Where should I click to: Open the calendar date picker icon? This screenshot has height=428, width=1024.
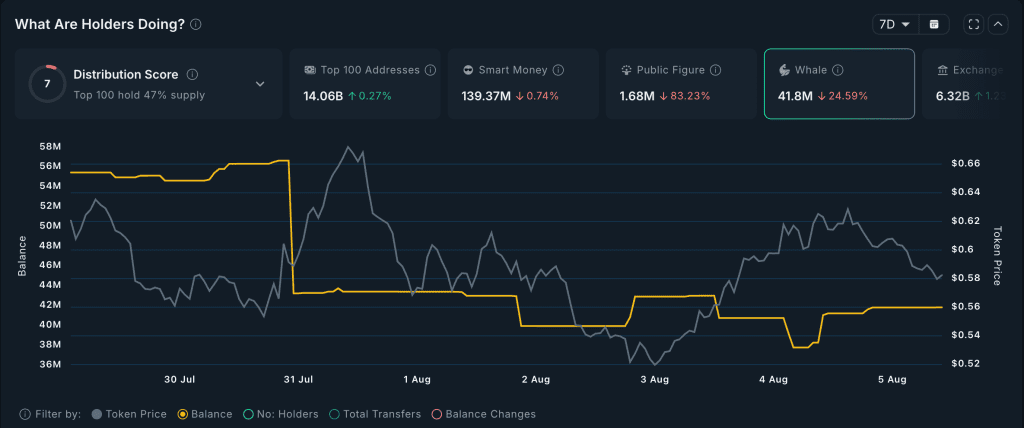(x=934, y=24)
